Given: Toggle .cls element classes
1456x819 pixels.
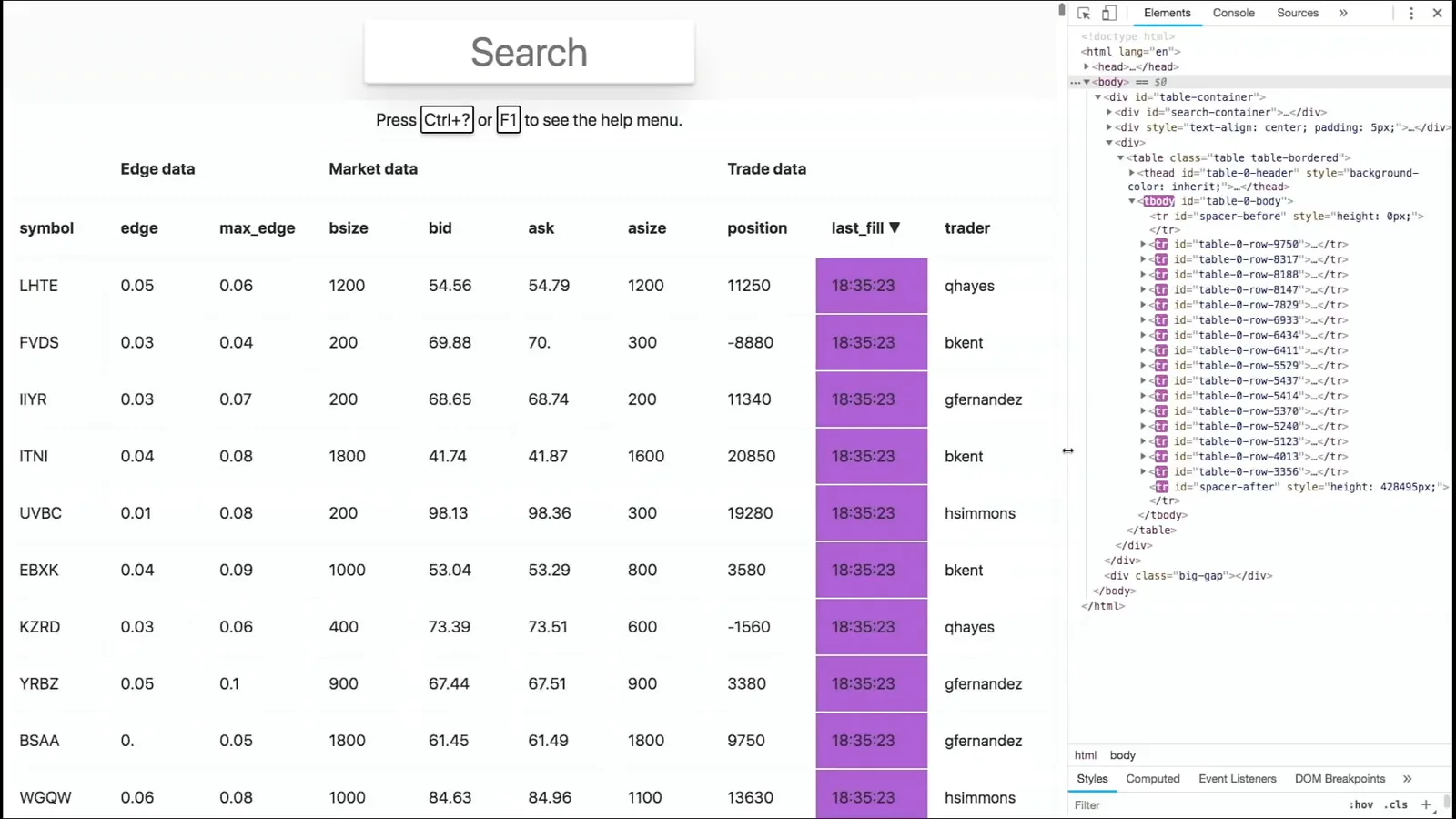Looking at the screenshot, I should click(x=1396, y=804).
